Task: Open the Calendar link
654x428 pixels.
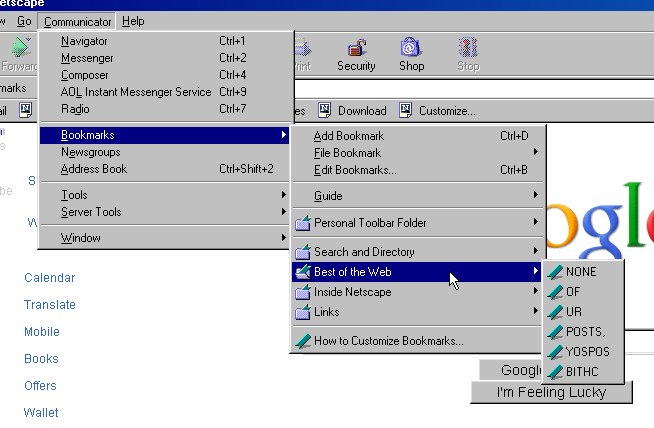Action: (x=50, y=278)
